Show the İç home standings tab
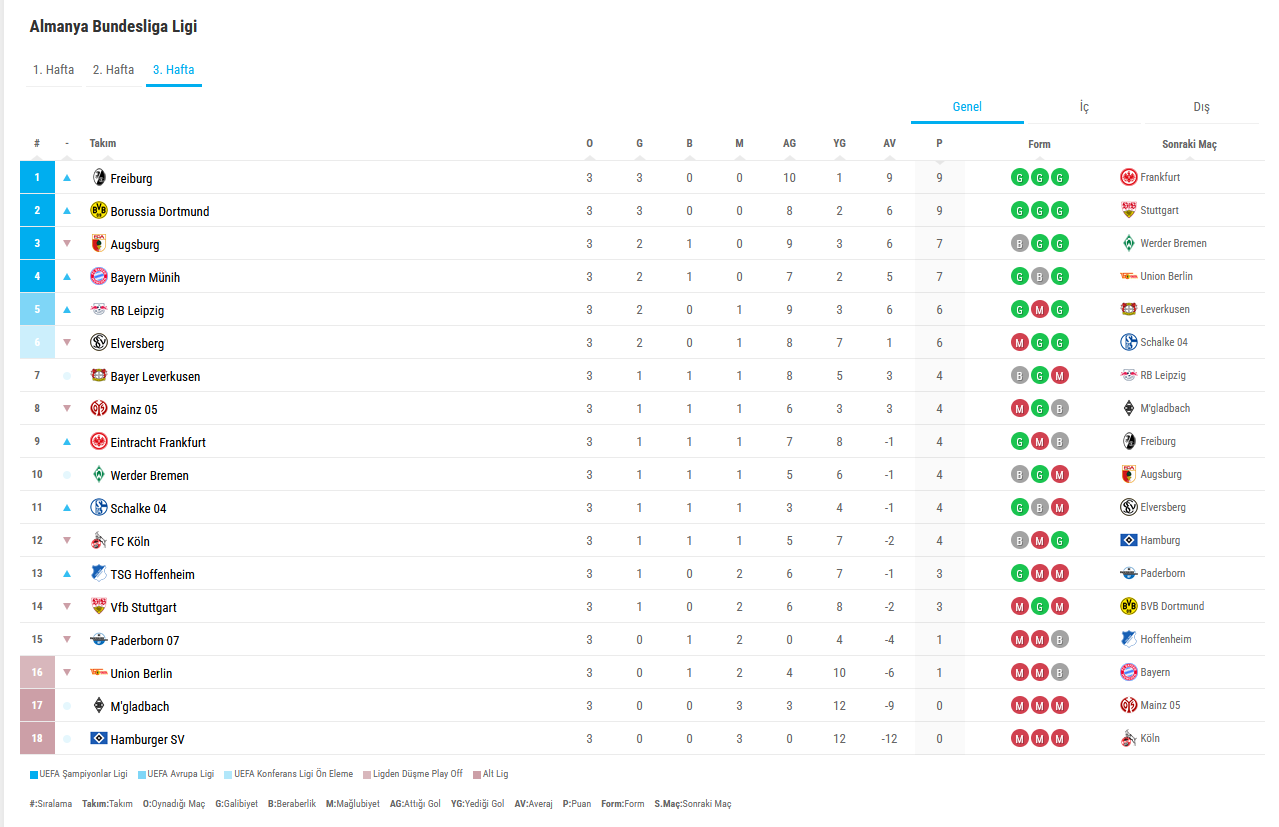 pos(1084,107)
